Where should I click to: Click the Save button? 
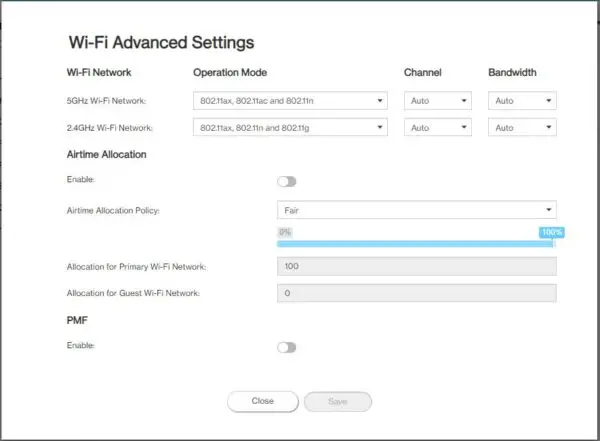338,402
